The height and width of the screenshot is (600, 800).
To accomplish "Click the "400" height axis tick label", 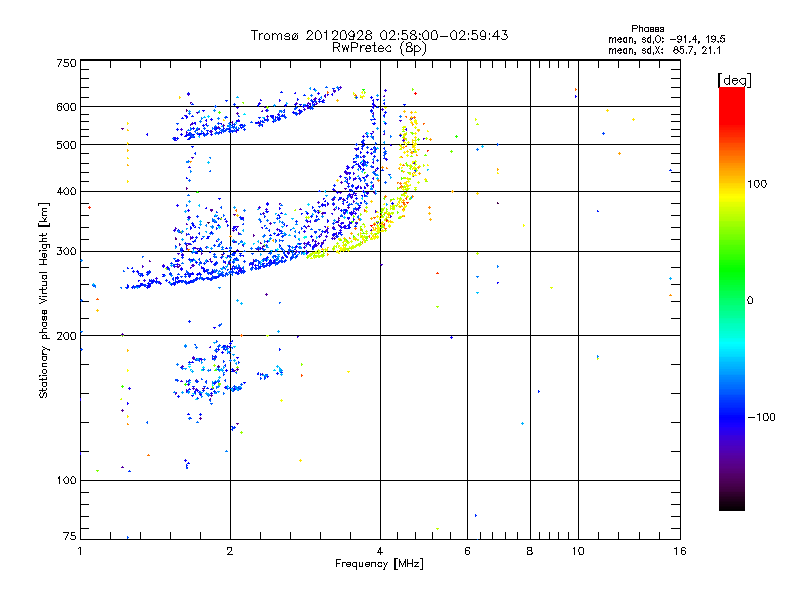I will (x=67, y=191).
